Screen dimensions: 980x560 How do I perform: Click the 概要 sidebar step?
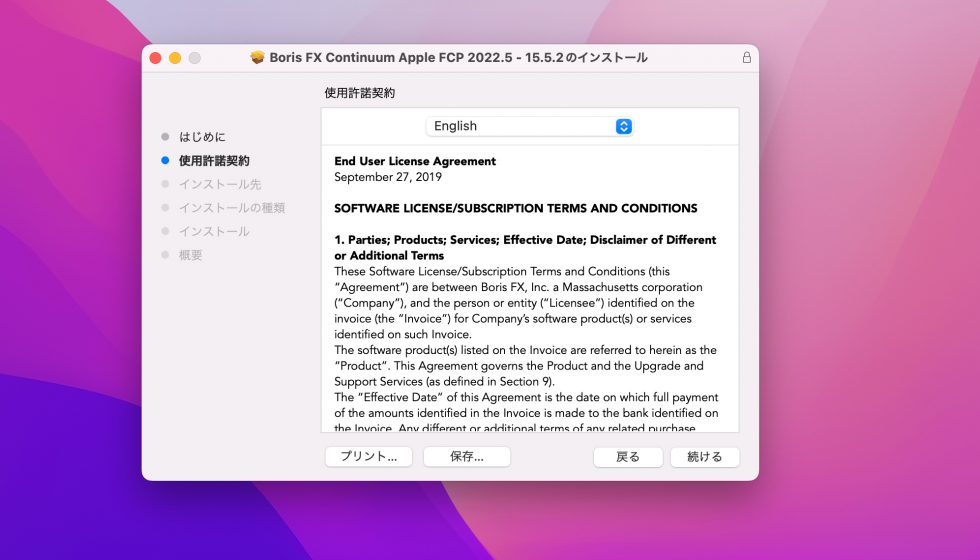(x=191, y=255)
